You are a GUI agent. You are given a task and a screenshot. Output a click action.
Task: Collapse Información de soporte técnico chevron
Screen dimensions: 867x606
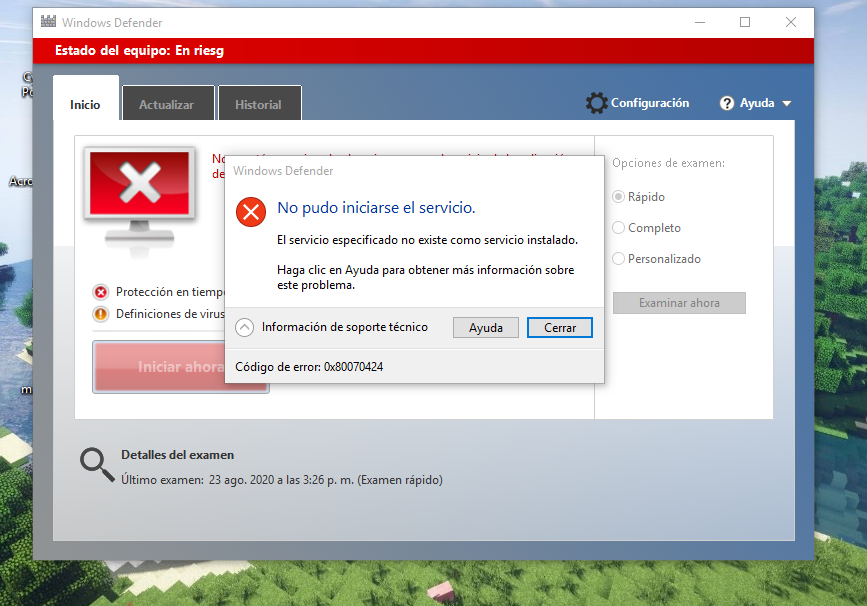click(x=244, y=327)
